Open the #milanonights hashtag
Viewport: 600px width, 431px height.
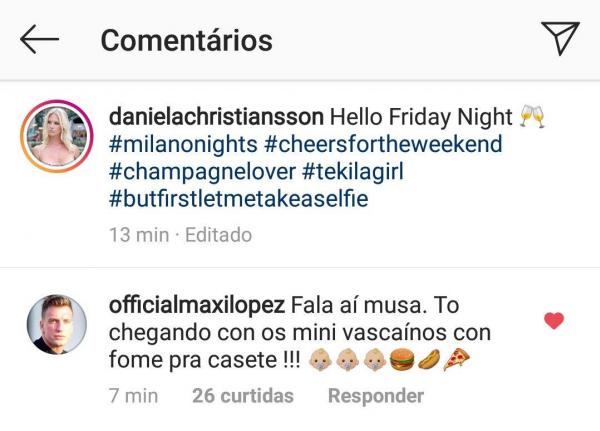coord(183,144)
